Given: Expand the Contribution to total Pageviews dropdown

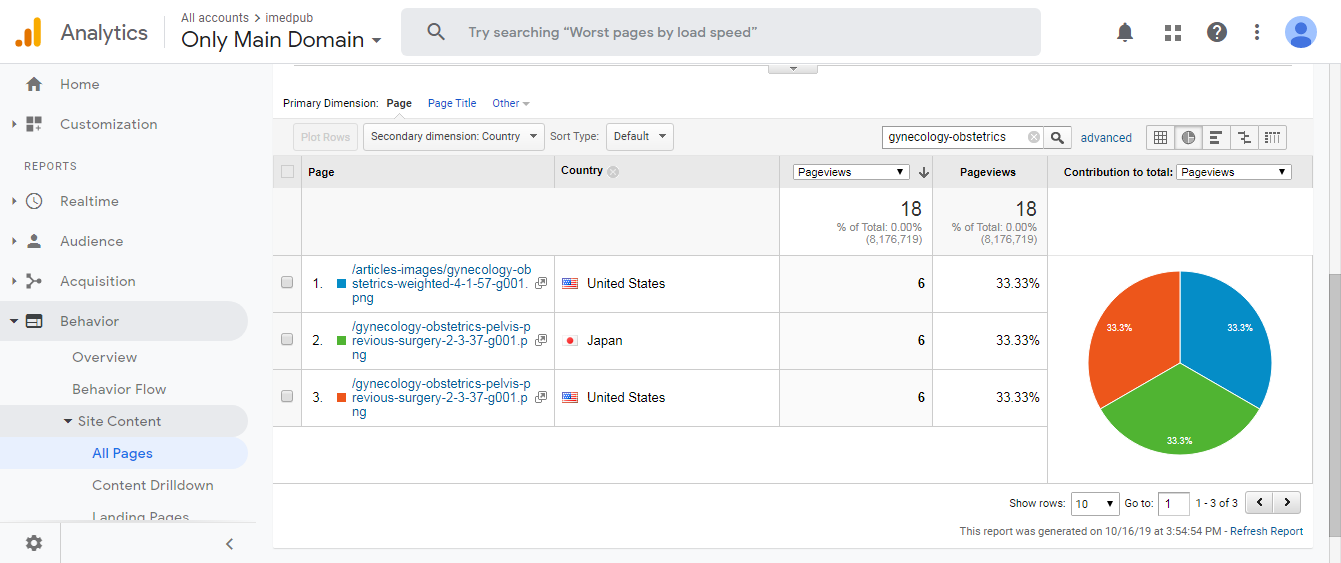Looking at the screenshot, I should [1233, 172].
